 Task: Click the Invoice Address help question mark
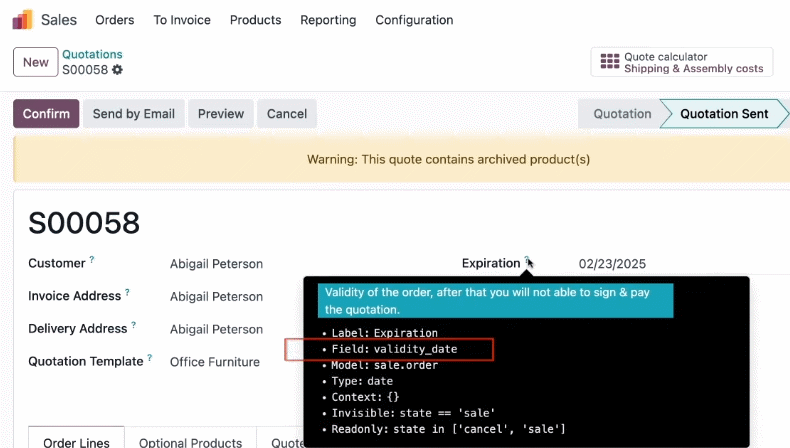(127, 292)
